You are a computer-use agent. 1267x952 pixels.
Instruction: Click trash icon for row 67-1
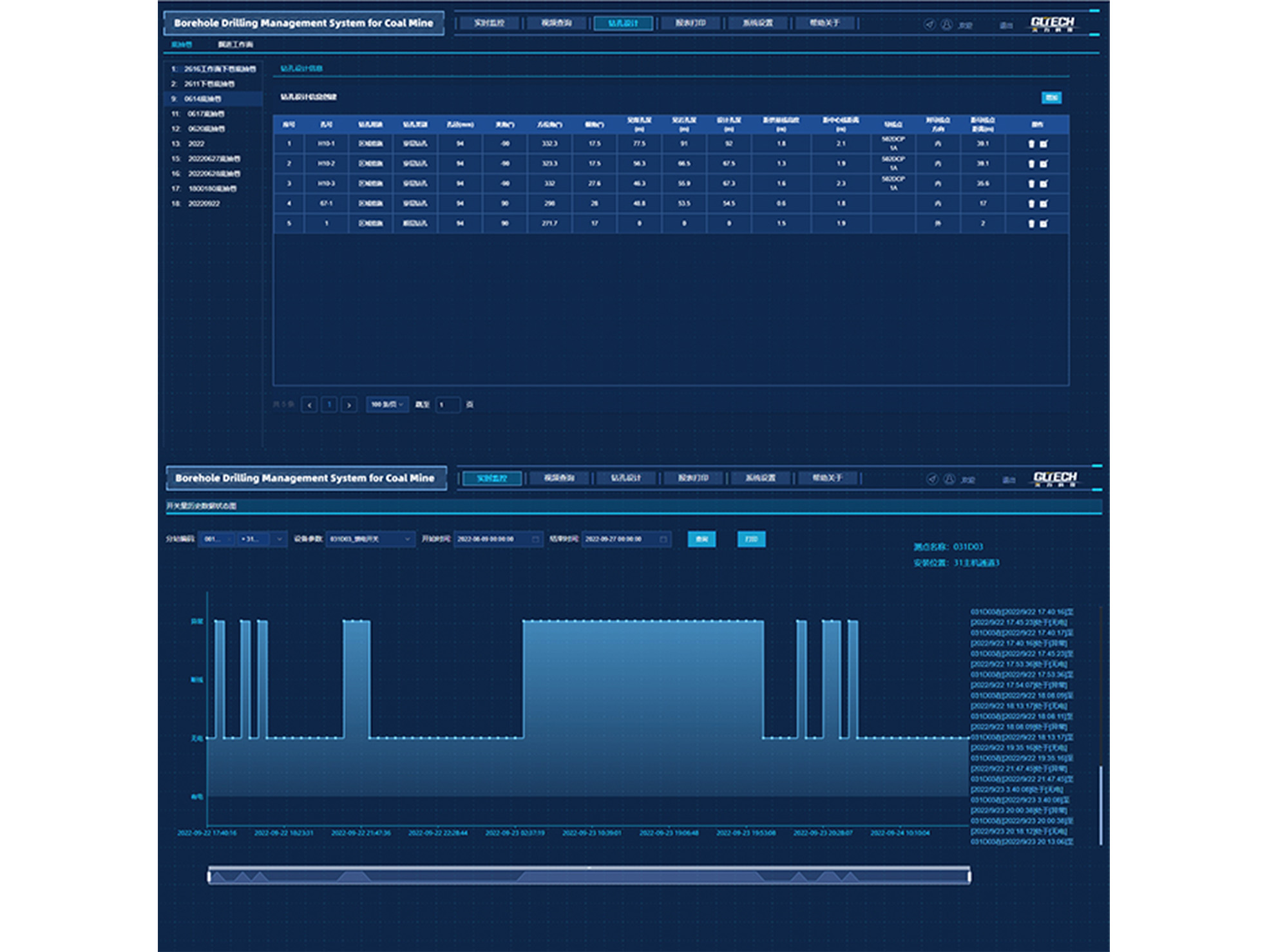[1031, 204]
